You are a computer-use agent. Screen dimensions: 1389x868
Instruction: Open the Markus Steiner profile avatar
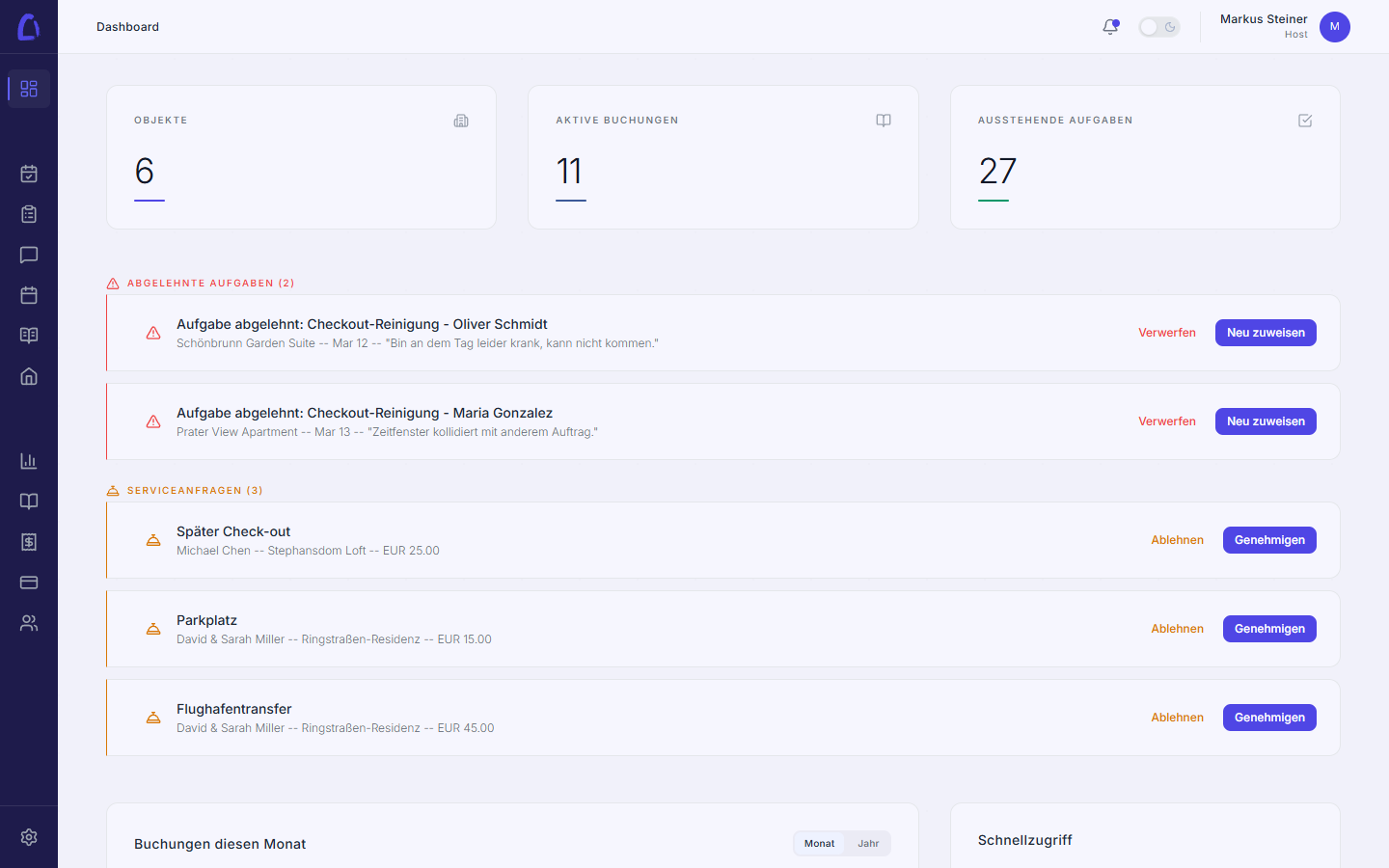1335,27
